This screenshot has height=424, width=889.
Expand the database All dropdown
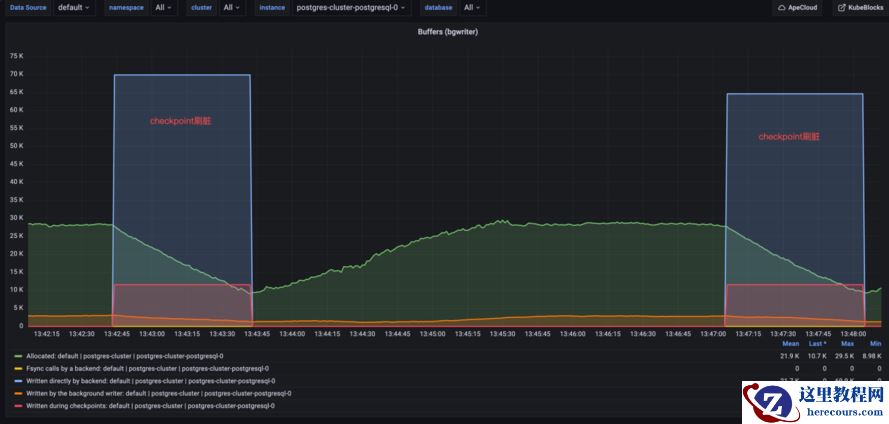(x=473, y=7)
